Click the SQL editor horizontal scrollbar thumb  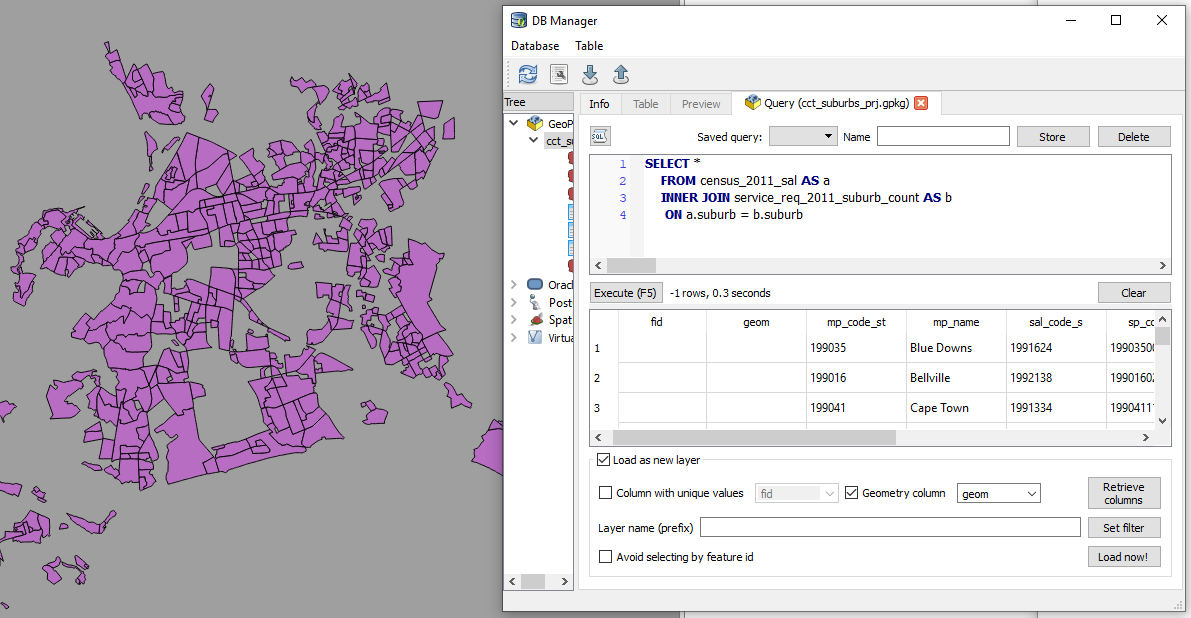pos(631,266)
